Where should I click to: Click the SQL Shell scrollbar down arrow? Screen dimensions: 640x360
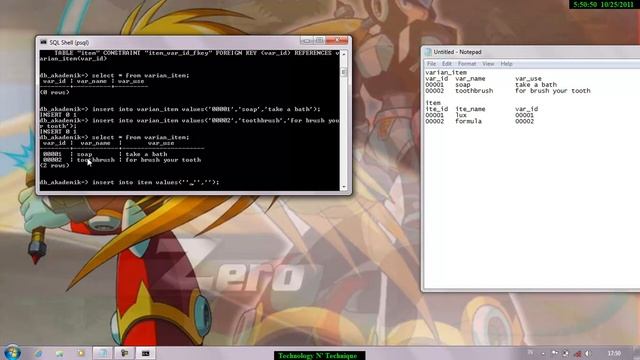point(344,187)
